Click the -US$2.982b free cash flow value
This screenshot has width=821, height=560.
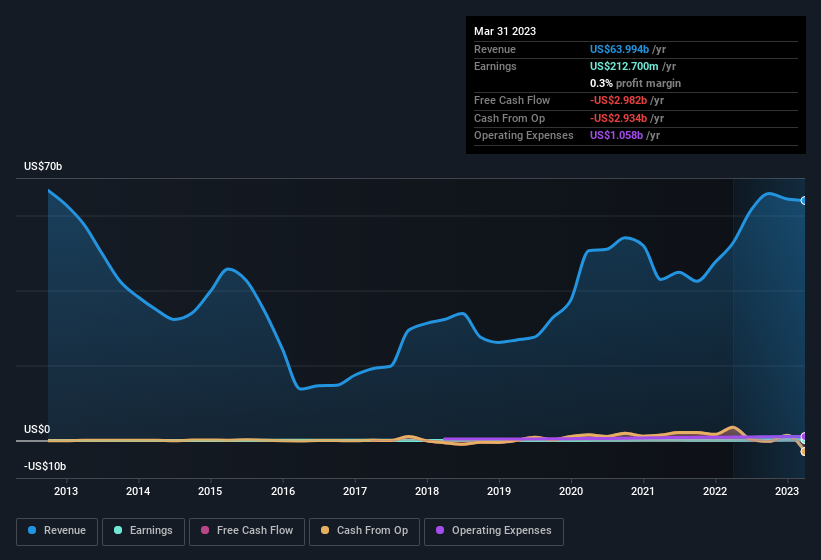tap(618, 100)
